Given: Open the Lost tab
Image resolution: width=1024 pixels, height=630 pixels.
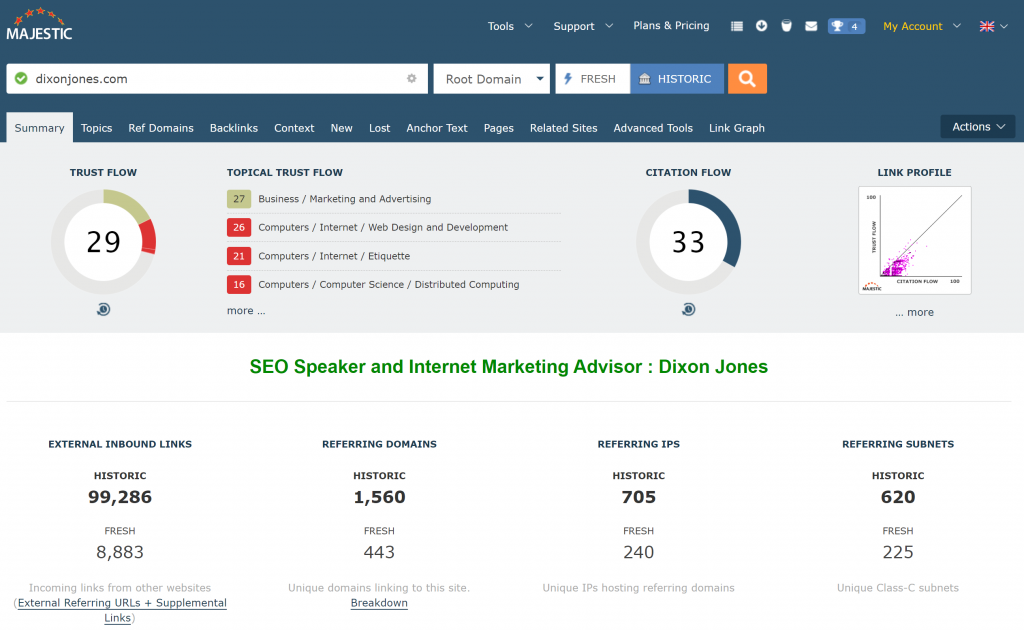Looking at the screenshot, I should coord(379,128).
